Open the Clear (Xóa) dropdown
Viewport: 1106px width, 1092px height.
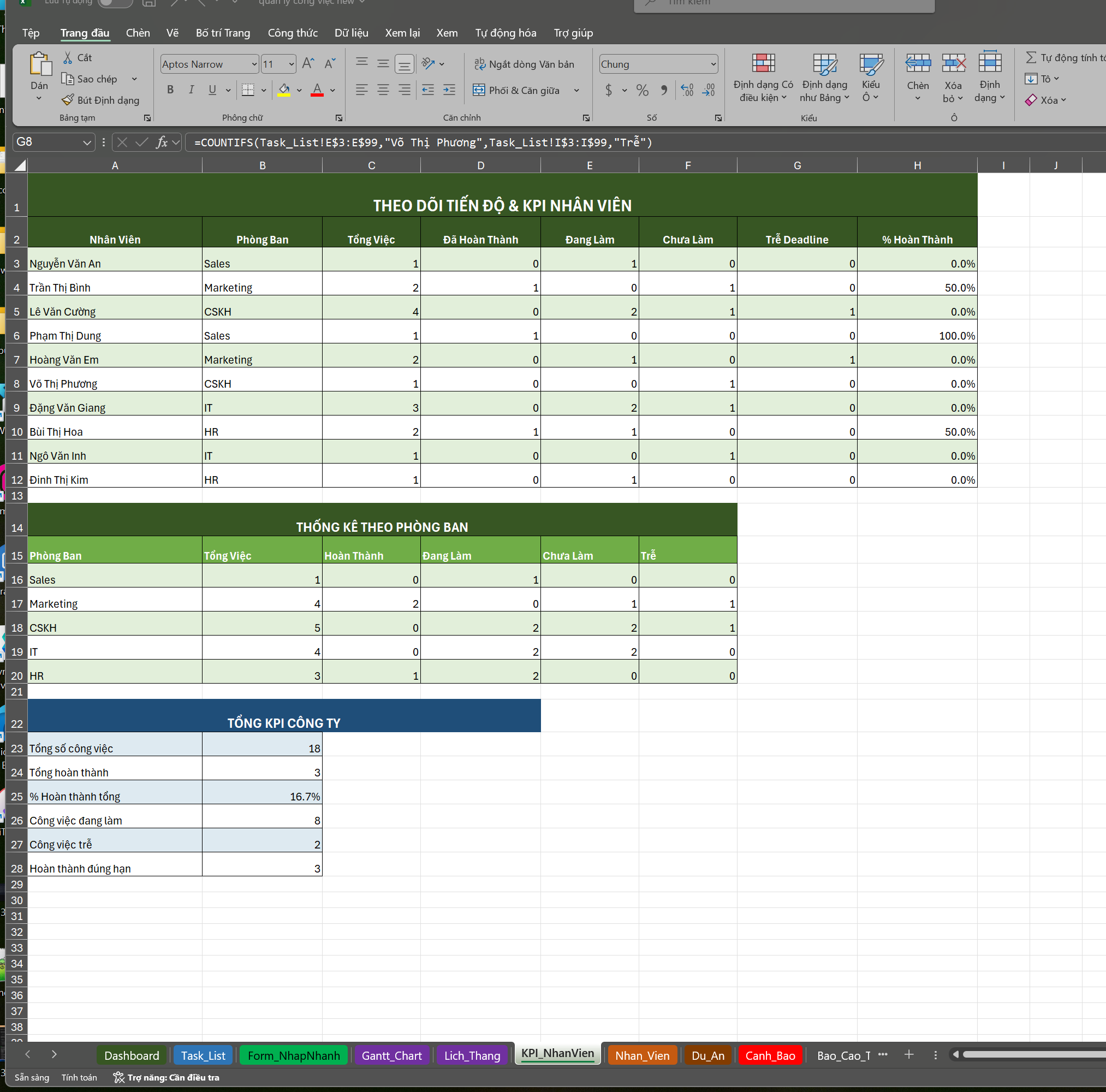[1046, 100]
